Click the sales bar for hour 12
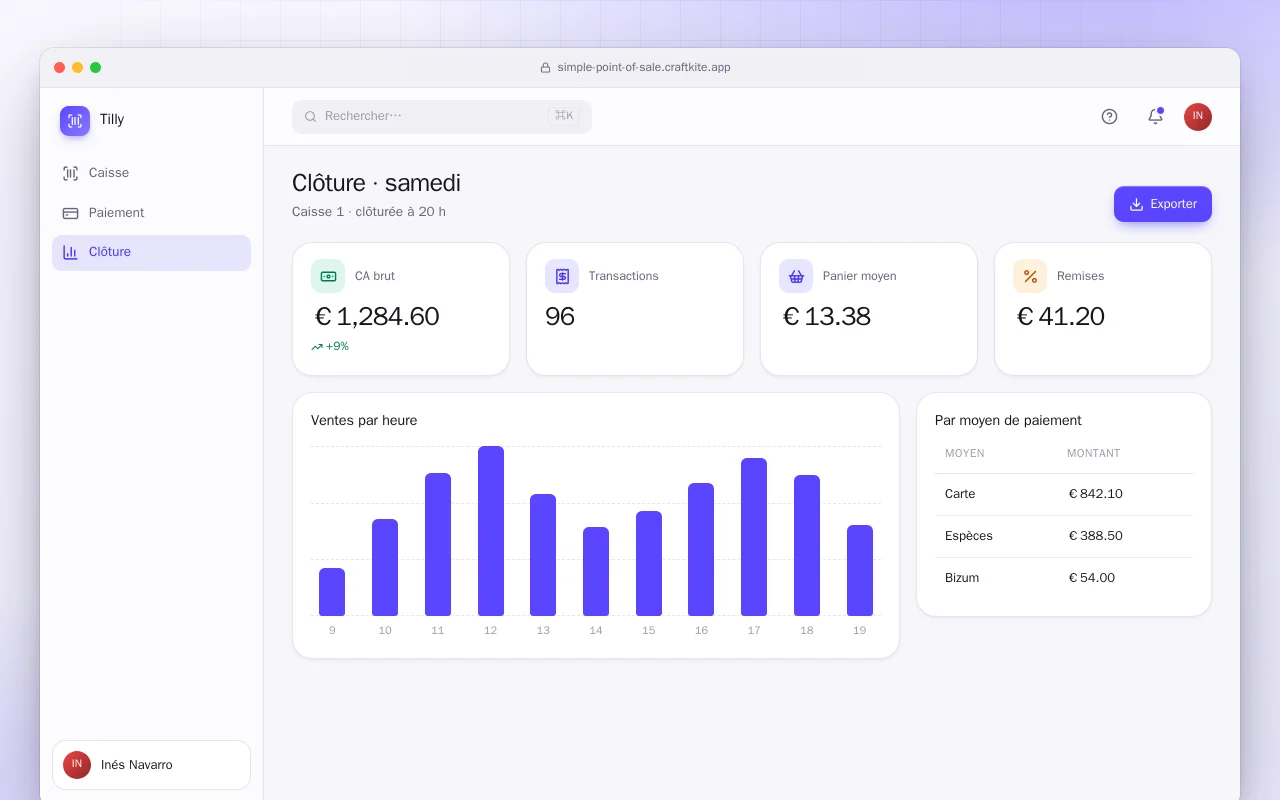The height and width of the screenshot is (800, 1280). tap(491, 531)
